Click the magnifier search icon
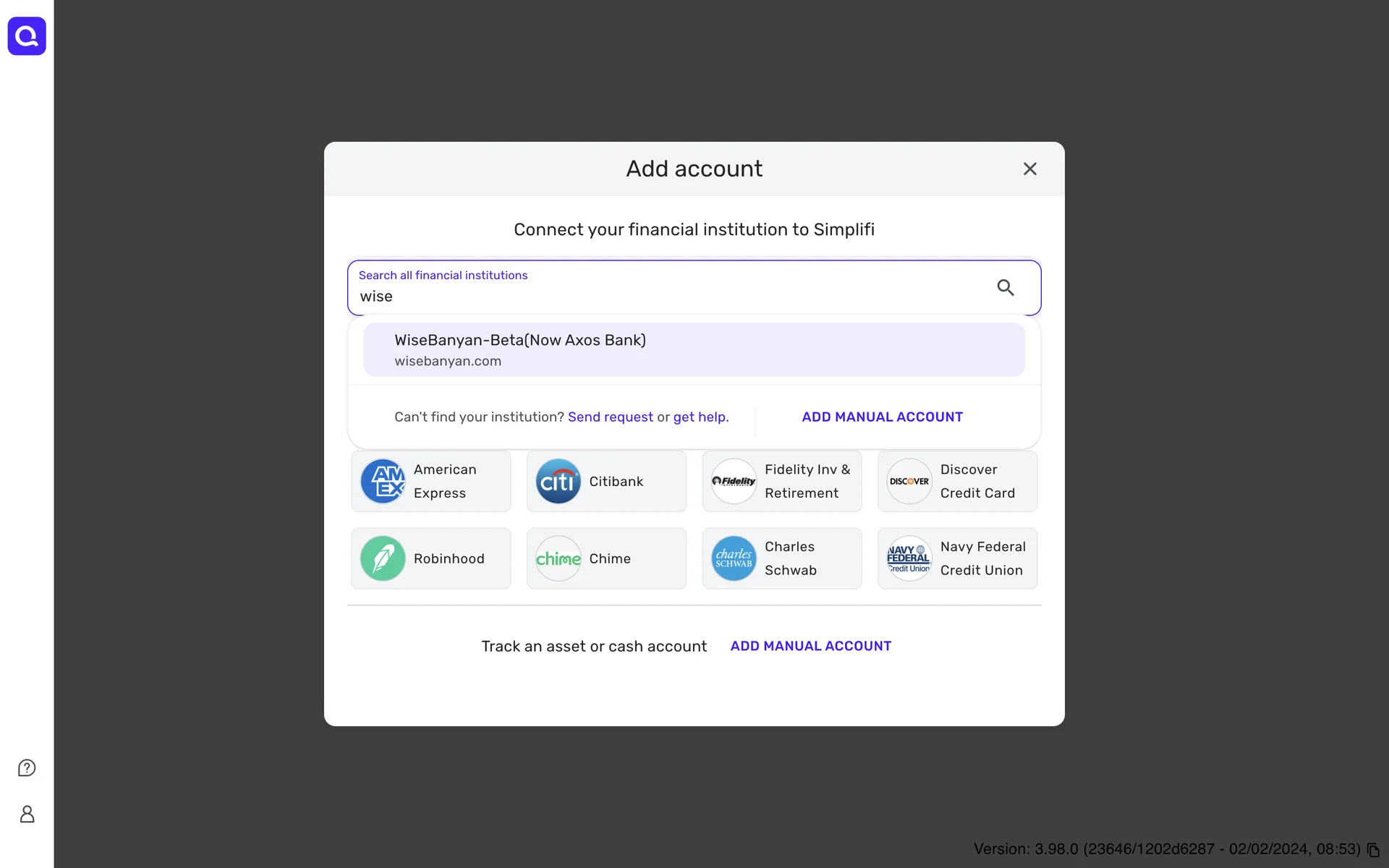The height and width of the screenshot is (868, 1389). click(x=1005, y=288)
